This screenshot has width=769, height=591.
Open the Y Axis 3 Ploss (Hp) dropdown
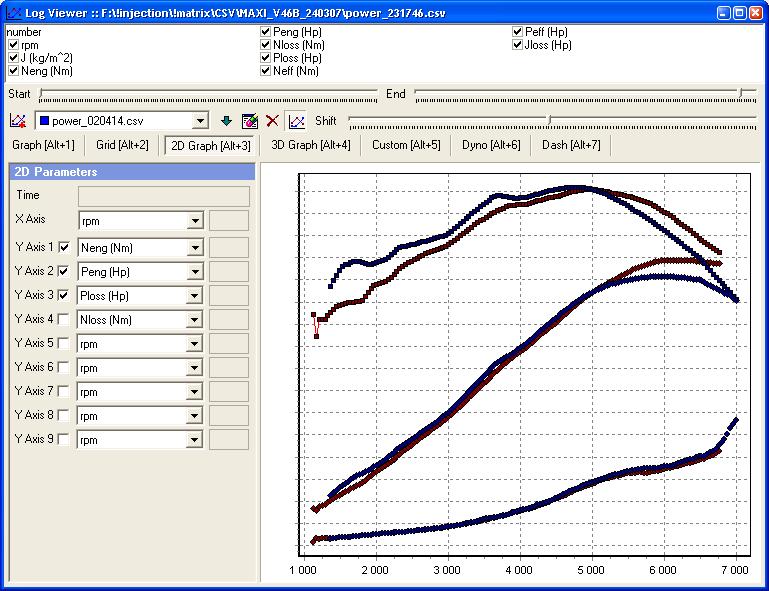click(x=195, y=296)
